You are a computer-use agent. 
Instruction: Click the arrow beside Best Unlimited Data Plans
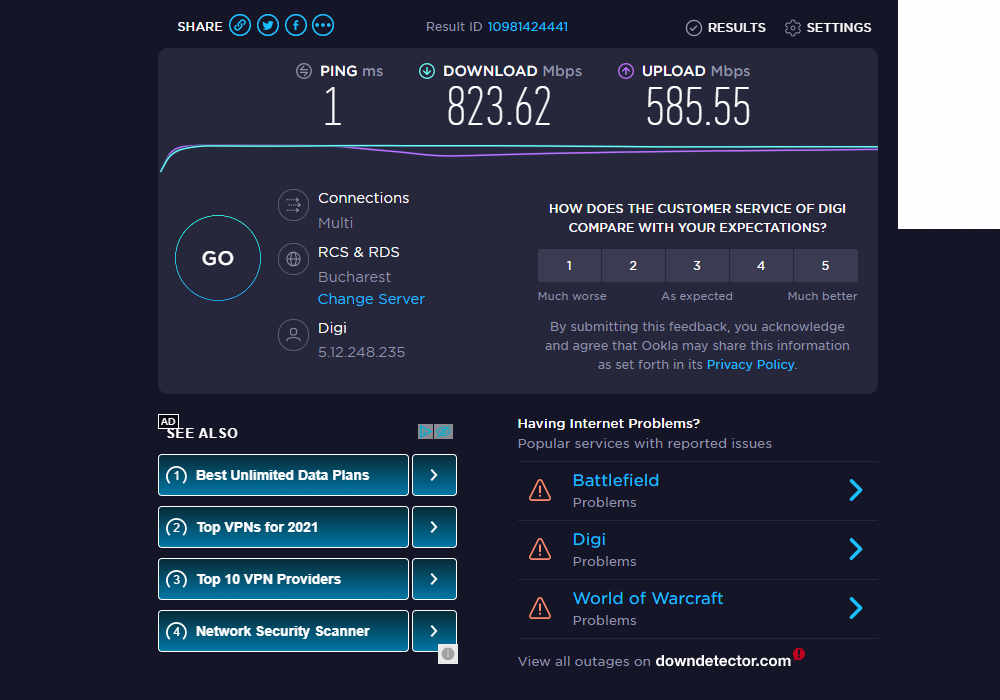point(434,475)
